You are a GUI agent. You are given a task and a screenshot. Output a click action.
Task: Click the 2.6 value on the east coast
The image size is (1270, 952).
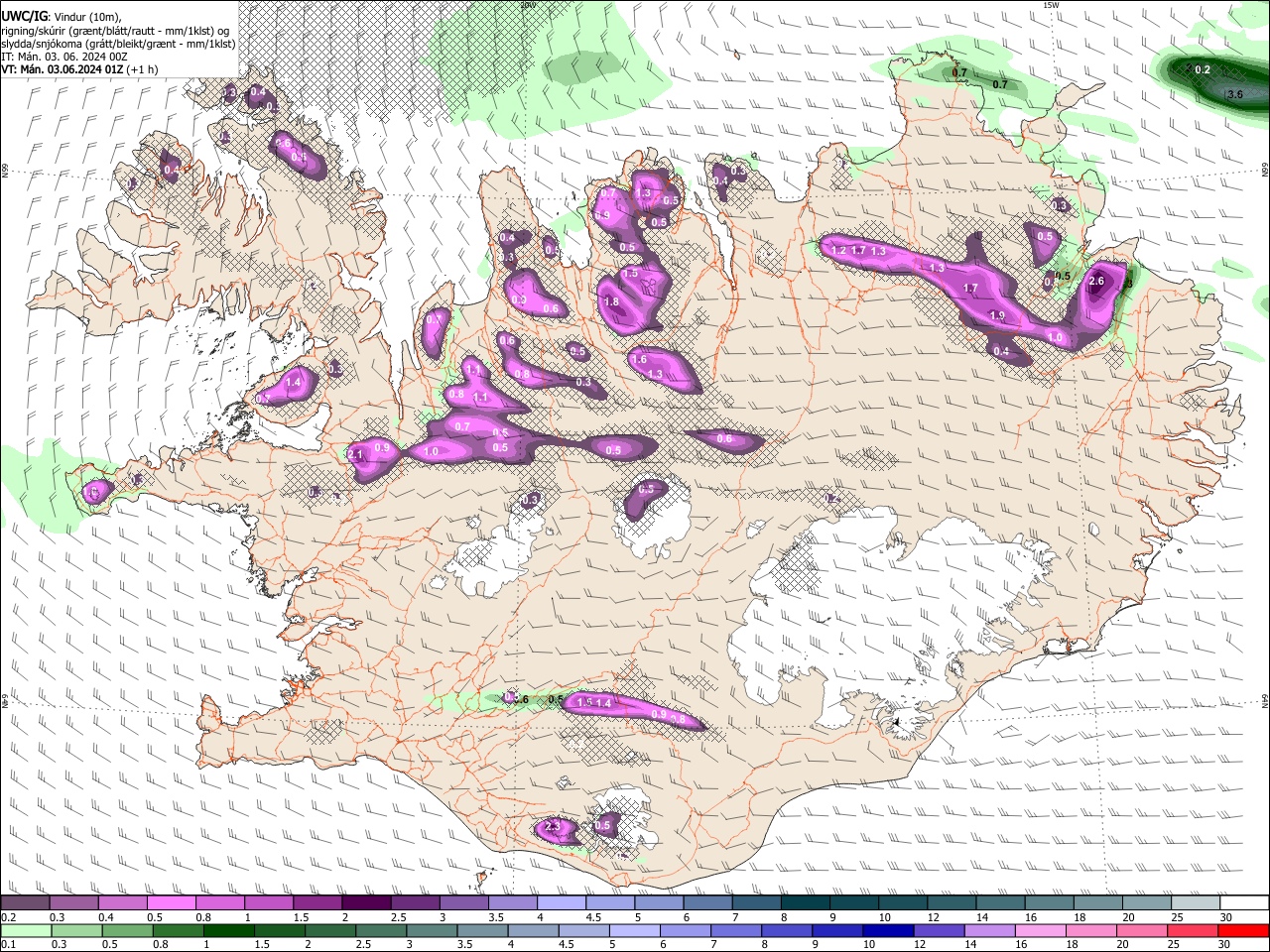point(1096,282)
